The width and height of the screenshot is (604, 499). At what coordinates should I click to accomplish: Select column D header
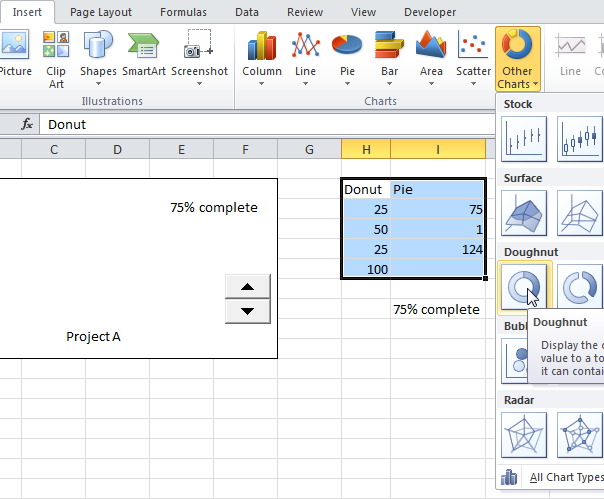117,149
